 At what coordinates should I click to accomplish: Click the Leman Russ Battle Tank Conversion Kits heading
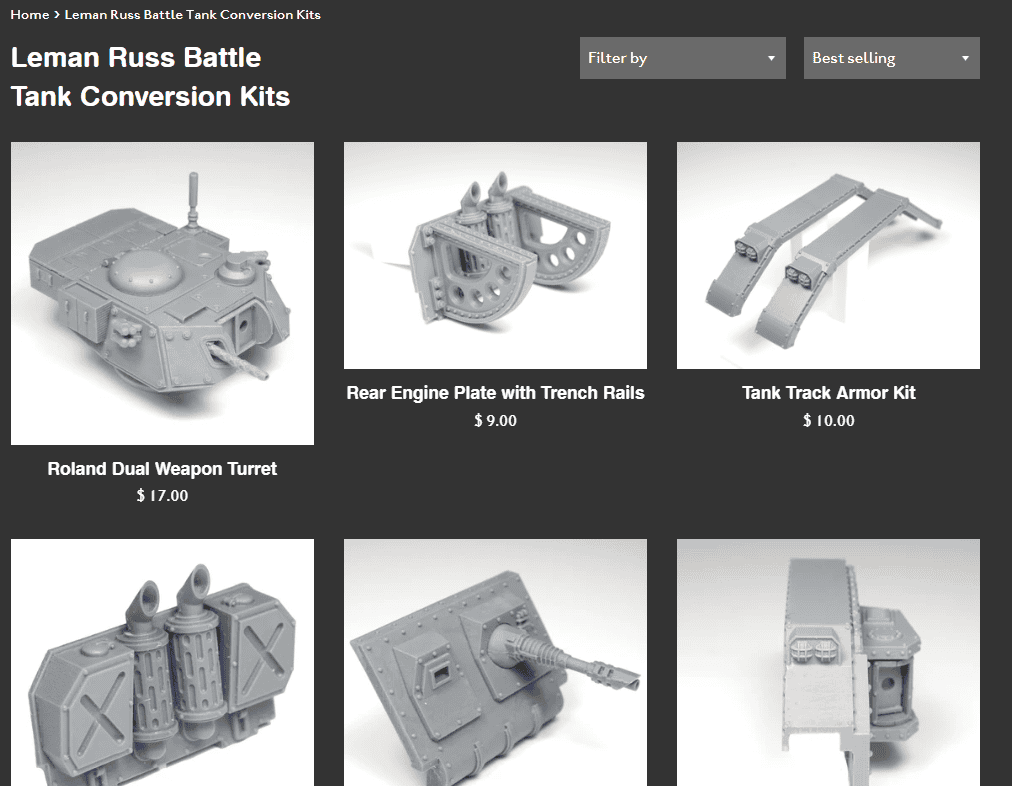150,77
